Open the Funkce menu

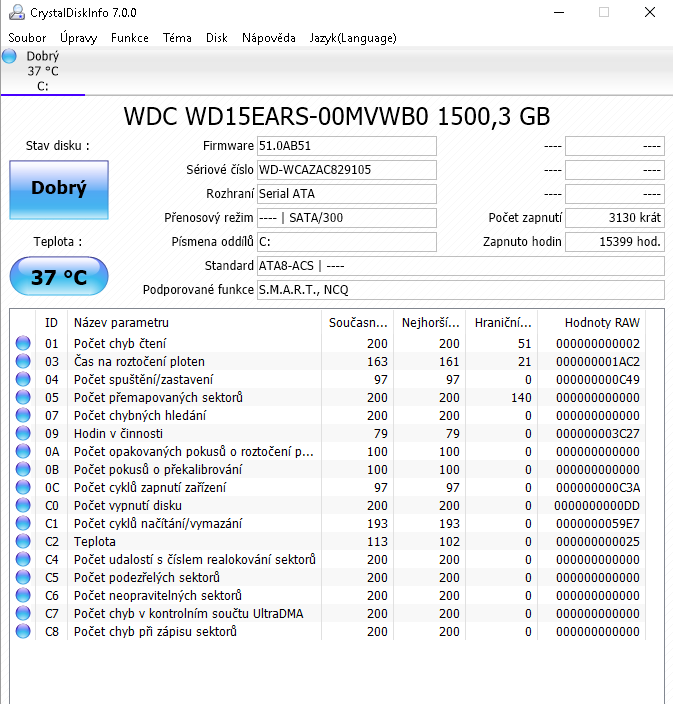[x=130, y=38]
